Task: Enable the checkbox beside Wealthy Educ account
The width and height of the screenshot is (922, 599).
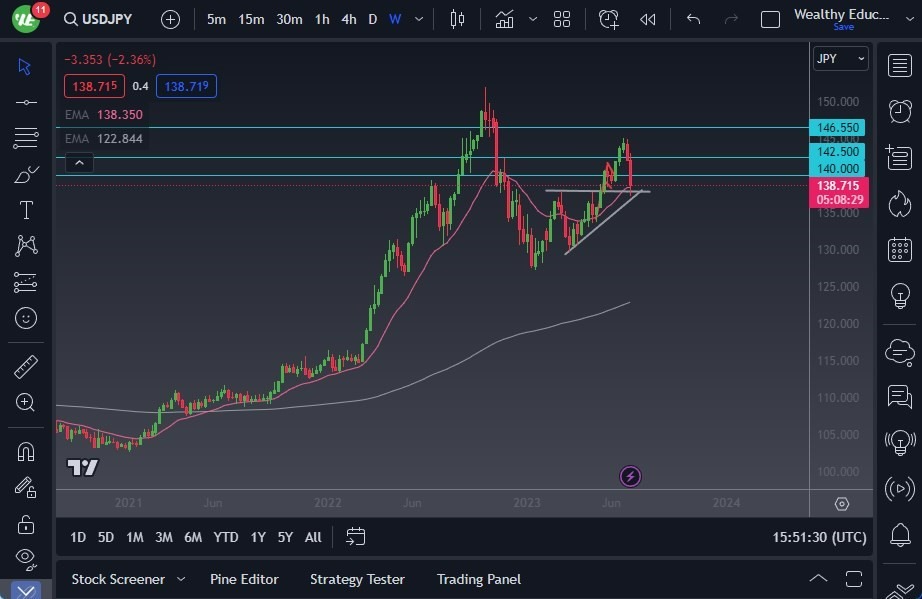Action: tap(771, 18)
